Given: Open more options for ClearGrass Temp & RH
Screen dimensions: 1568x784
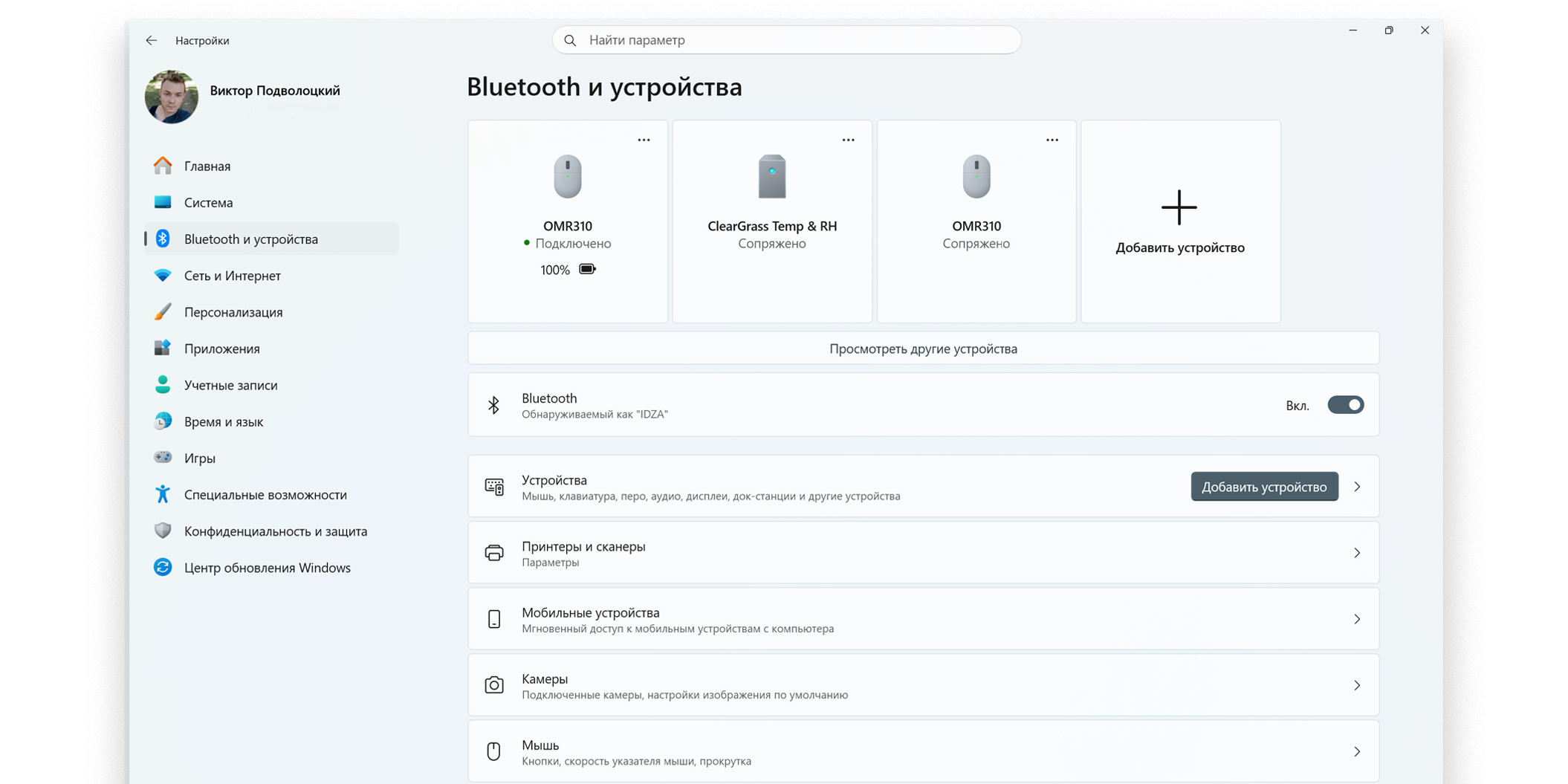Looking at the screenshot, I should coord(848,140).
